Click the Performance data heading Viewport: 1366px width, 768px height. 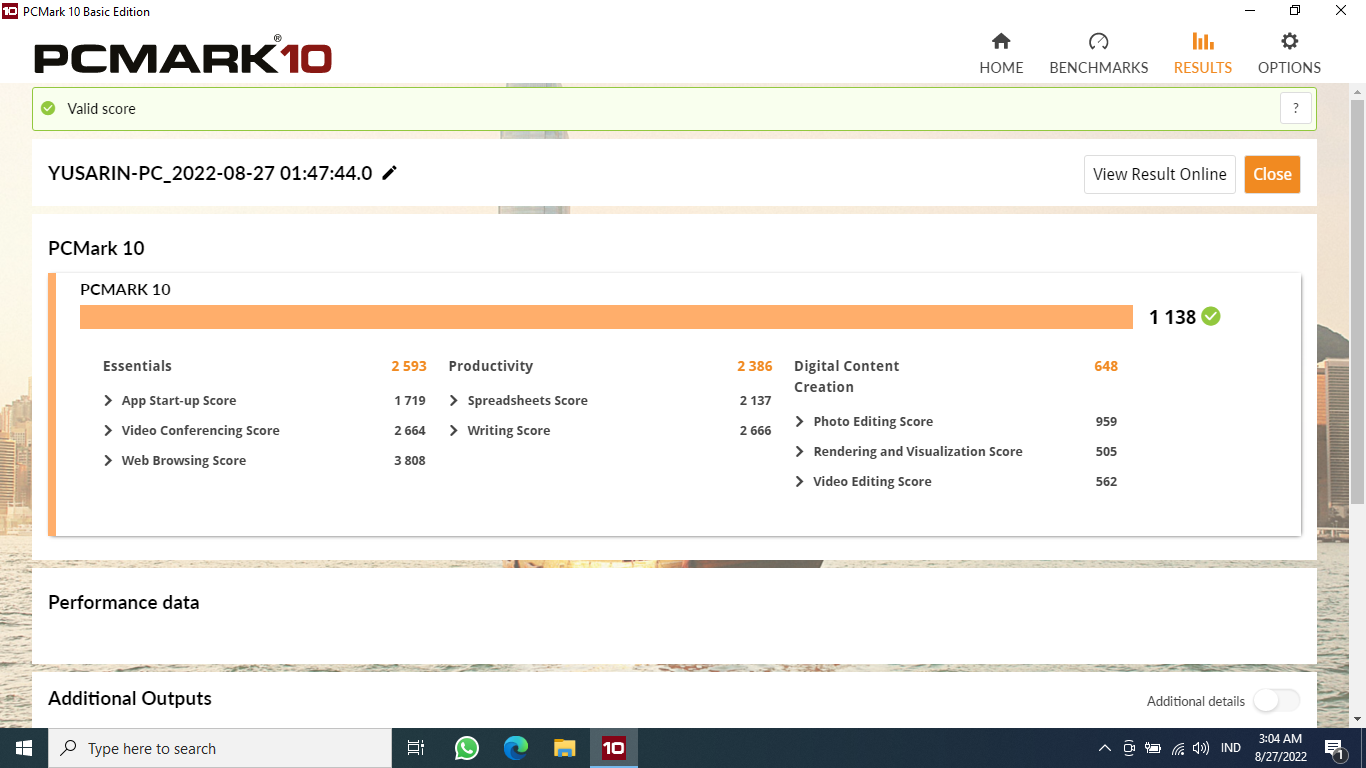coord(124,602)
